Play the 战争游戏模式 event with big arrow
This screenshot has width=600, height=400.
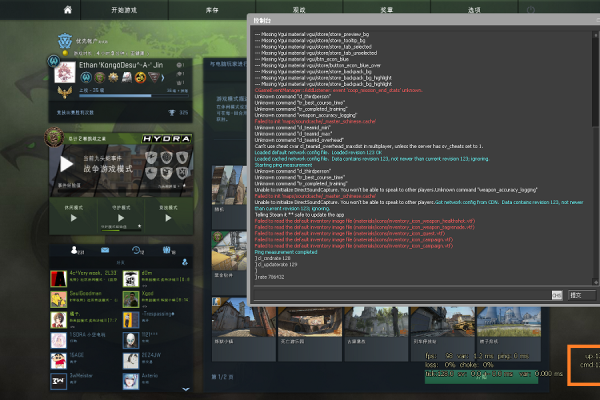point(66,164)
